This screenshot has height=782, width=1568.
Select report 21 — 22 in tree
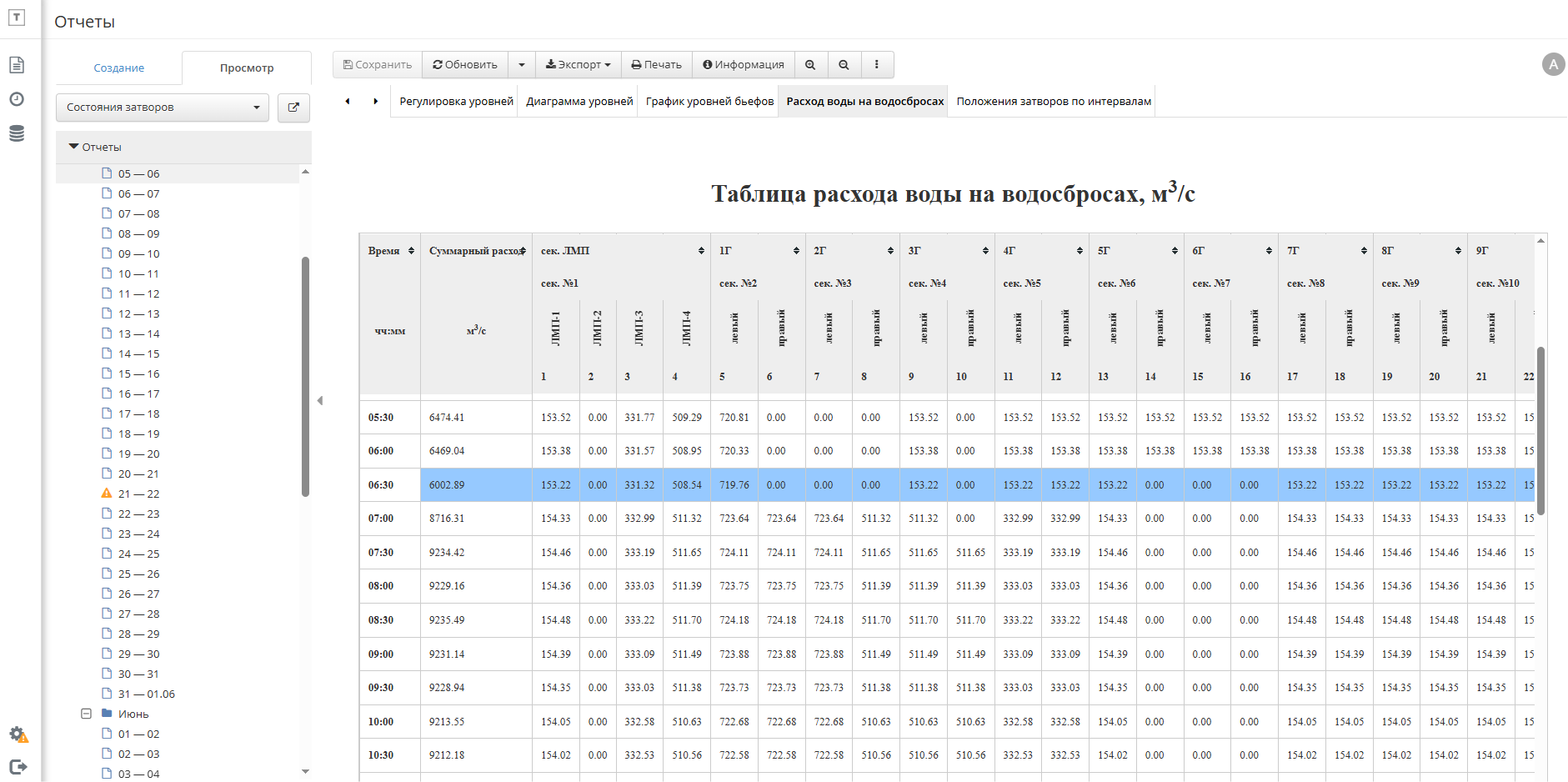138,494
